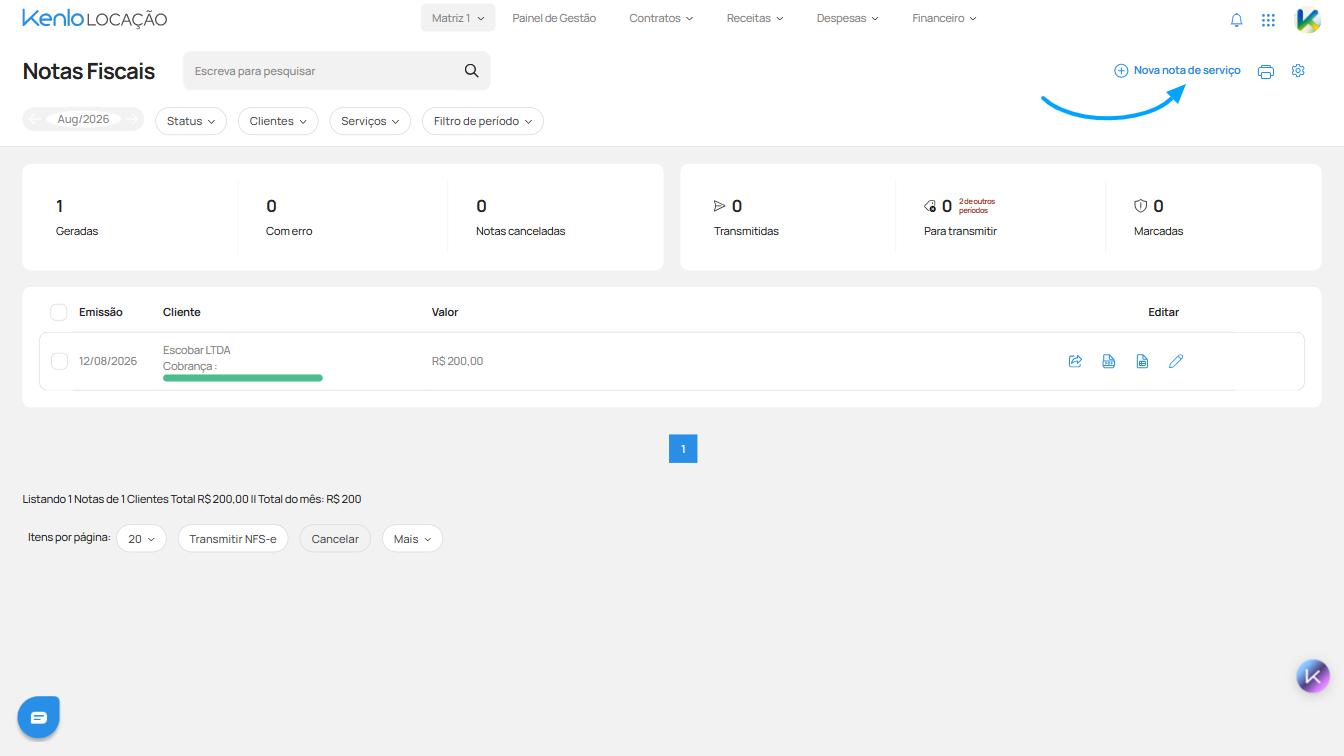Click the Editar column header
1344x756 pixels.
[1164, 312]
